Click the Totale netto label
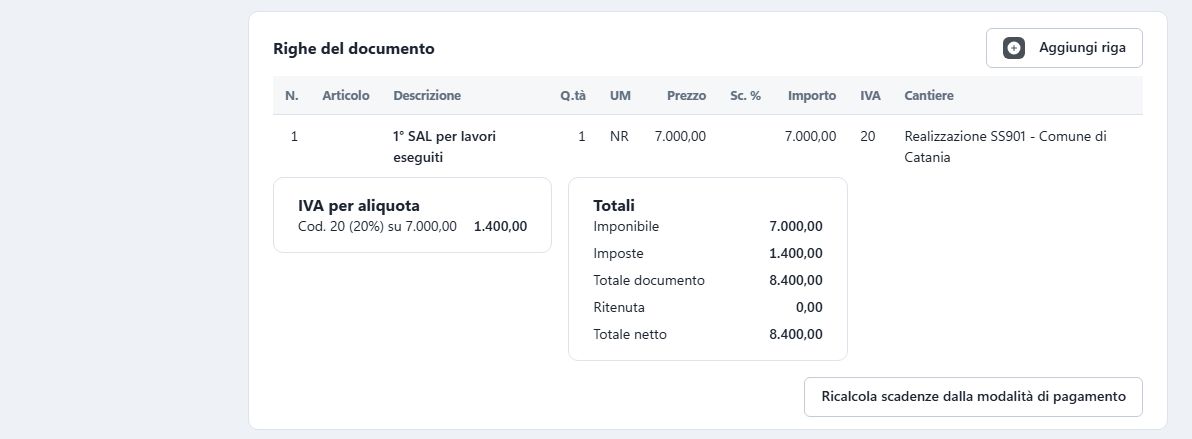 (630, 334)
